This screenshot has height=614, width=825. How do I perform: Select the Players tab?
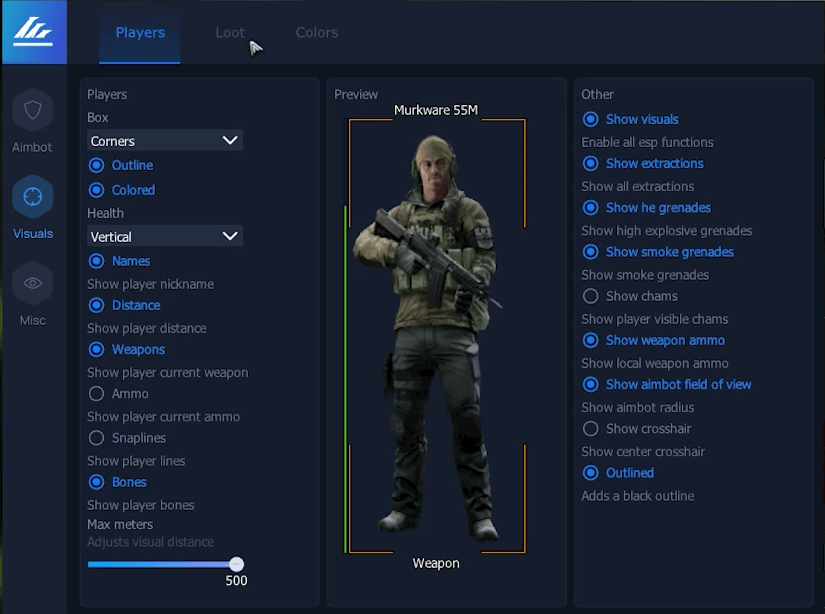pos(140,32)
